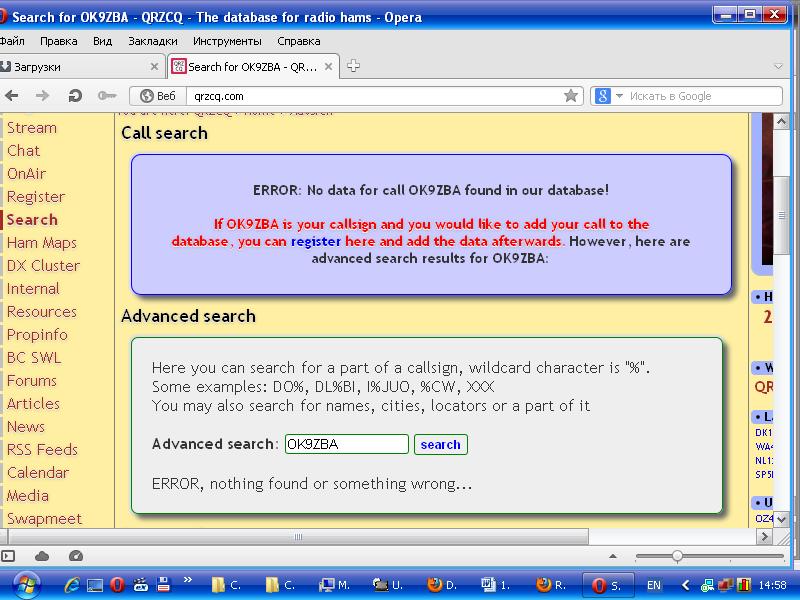Open the Search sidebar link

32,219
